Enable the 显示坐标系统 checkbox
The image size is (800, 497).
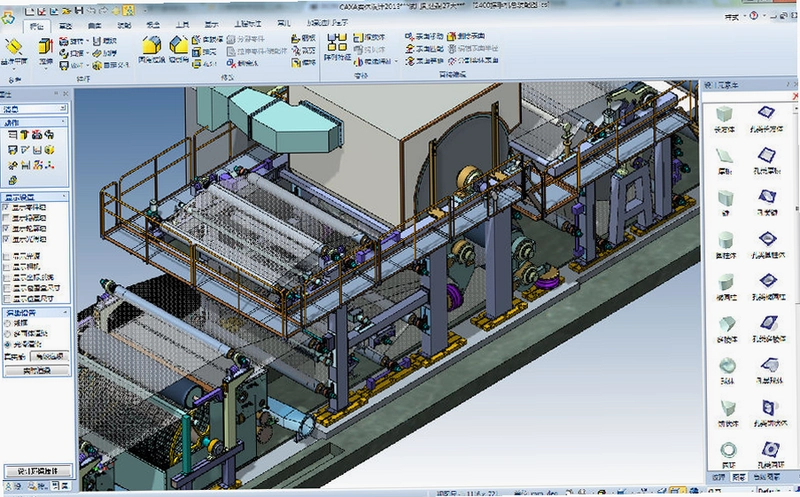click(7, 278)
